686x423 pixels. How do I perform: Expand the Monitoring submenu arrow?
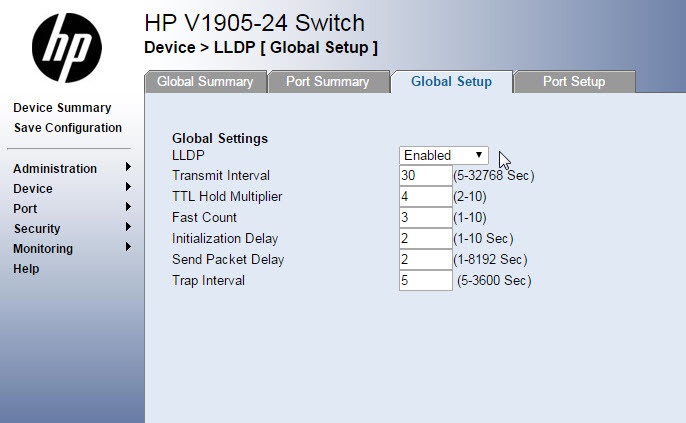point(128,247)
